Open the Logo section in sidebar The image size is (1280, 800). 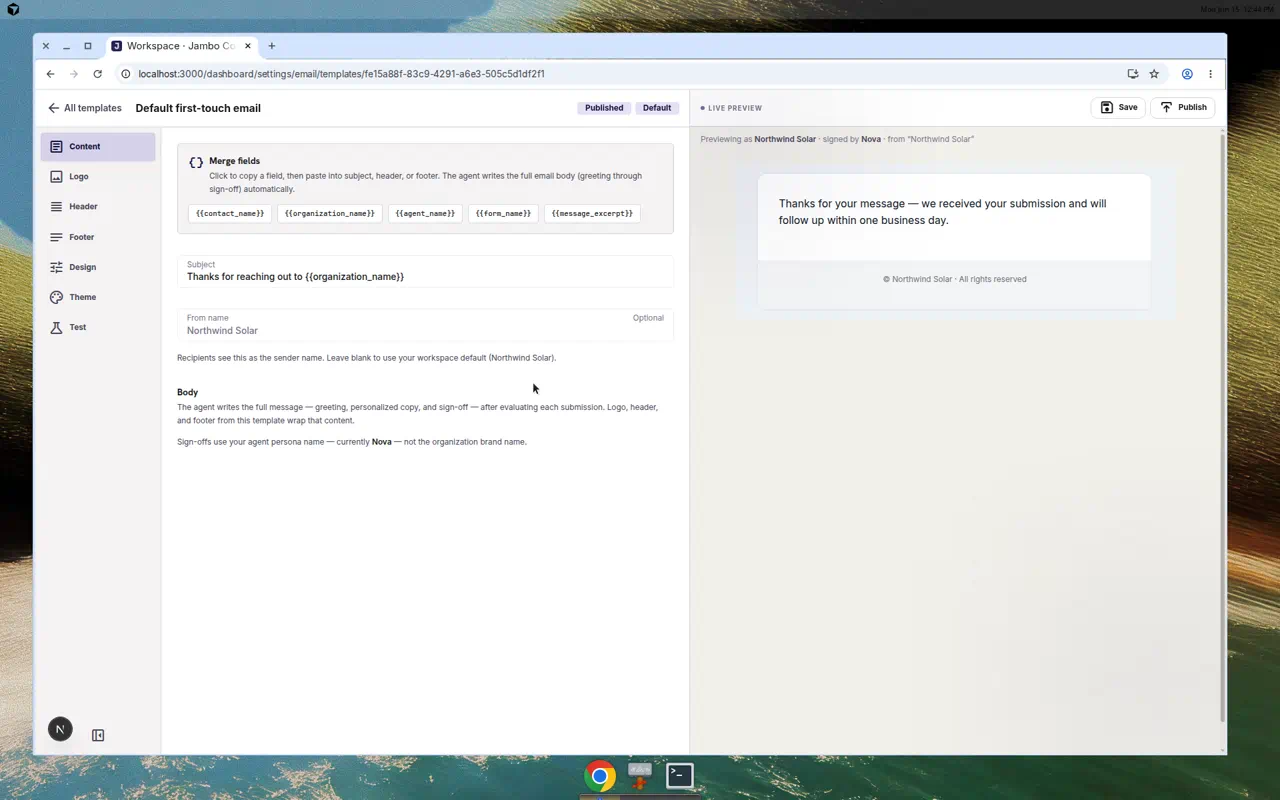(98, 176)
